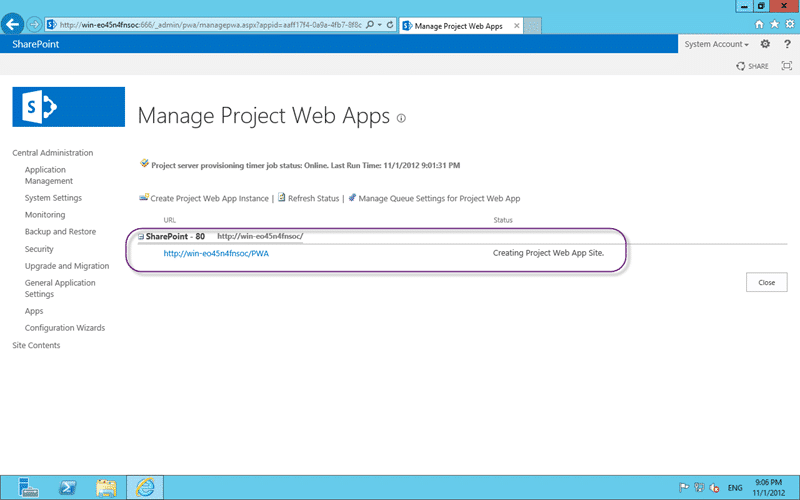Open Apps navigation link

(x=34, y=311)
